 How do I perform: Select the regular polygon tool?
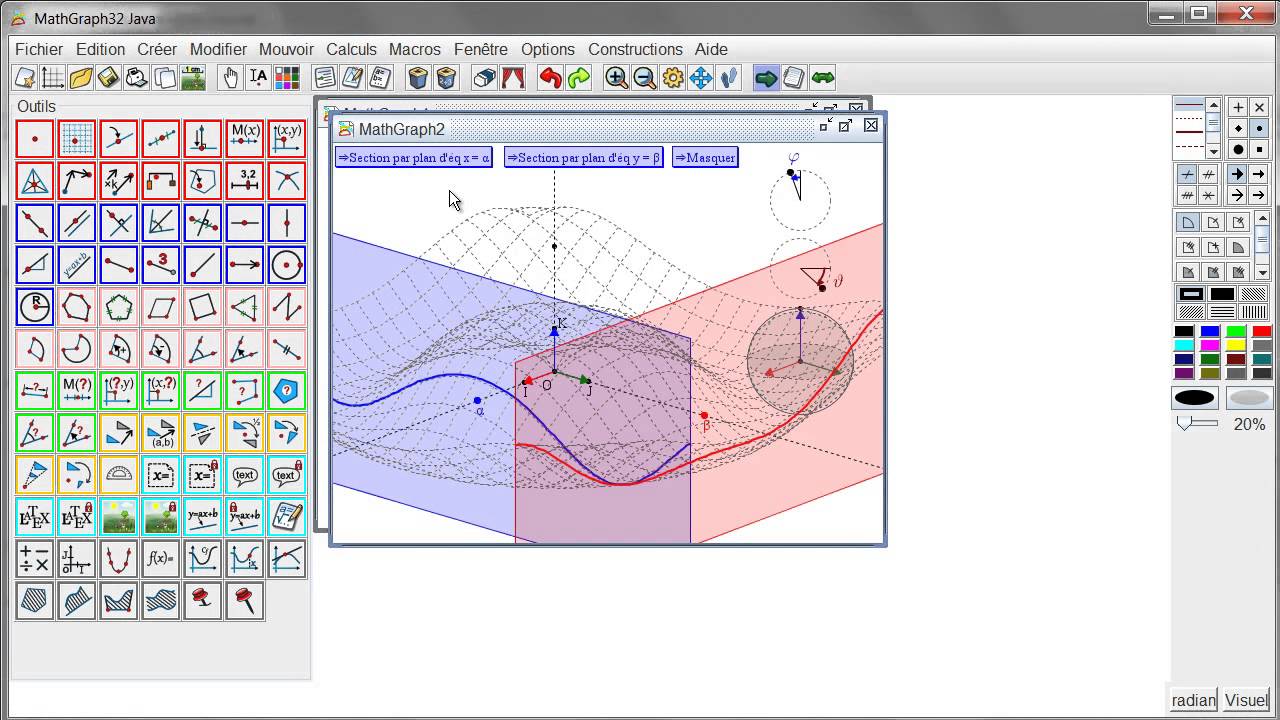tap(119, 307)
